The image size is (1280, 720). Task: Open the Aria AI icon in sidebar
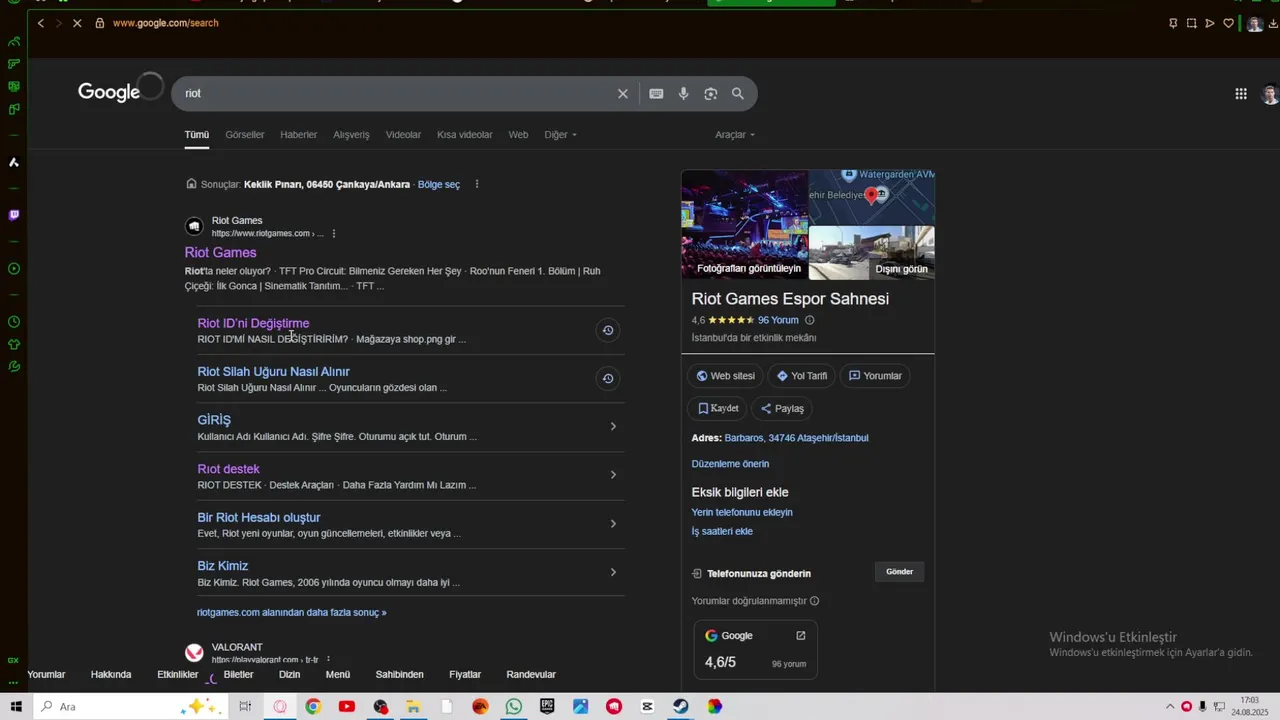click(14, 162)
